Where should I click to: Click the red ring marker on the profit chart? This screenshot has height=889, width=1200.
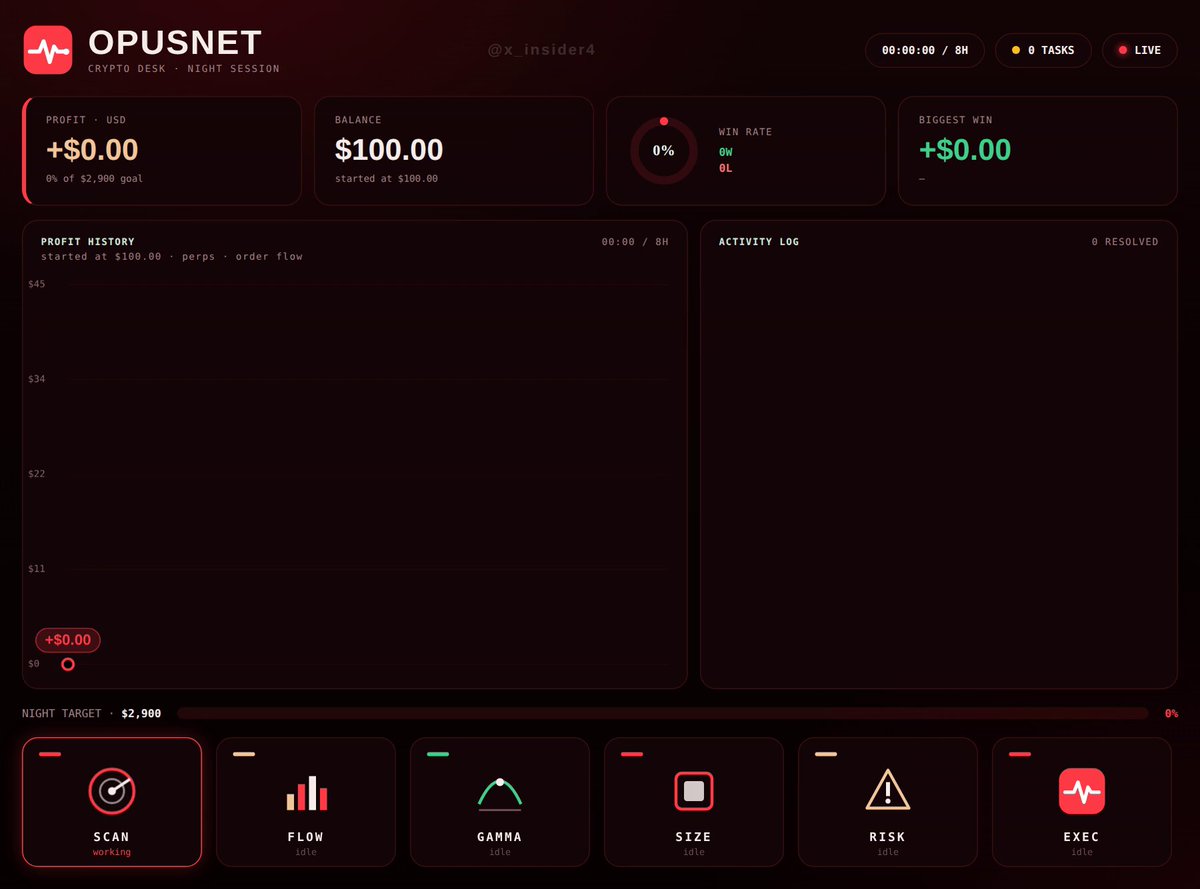coord(68,664)
